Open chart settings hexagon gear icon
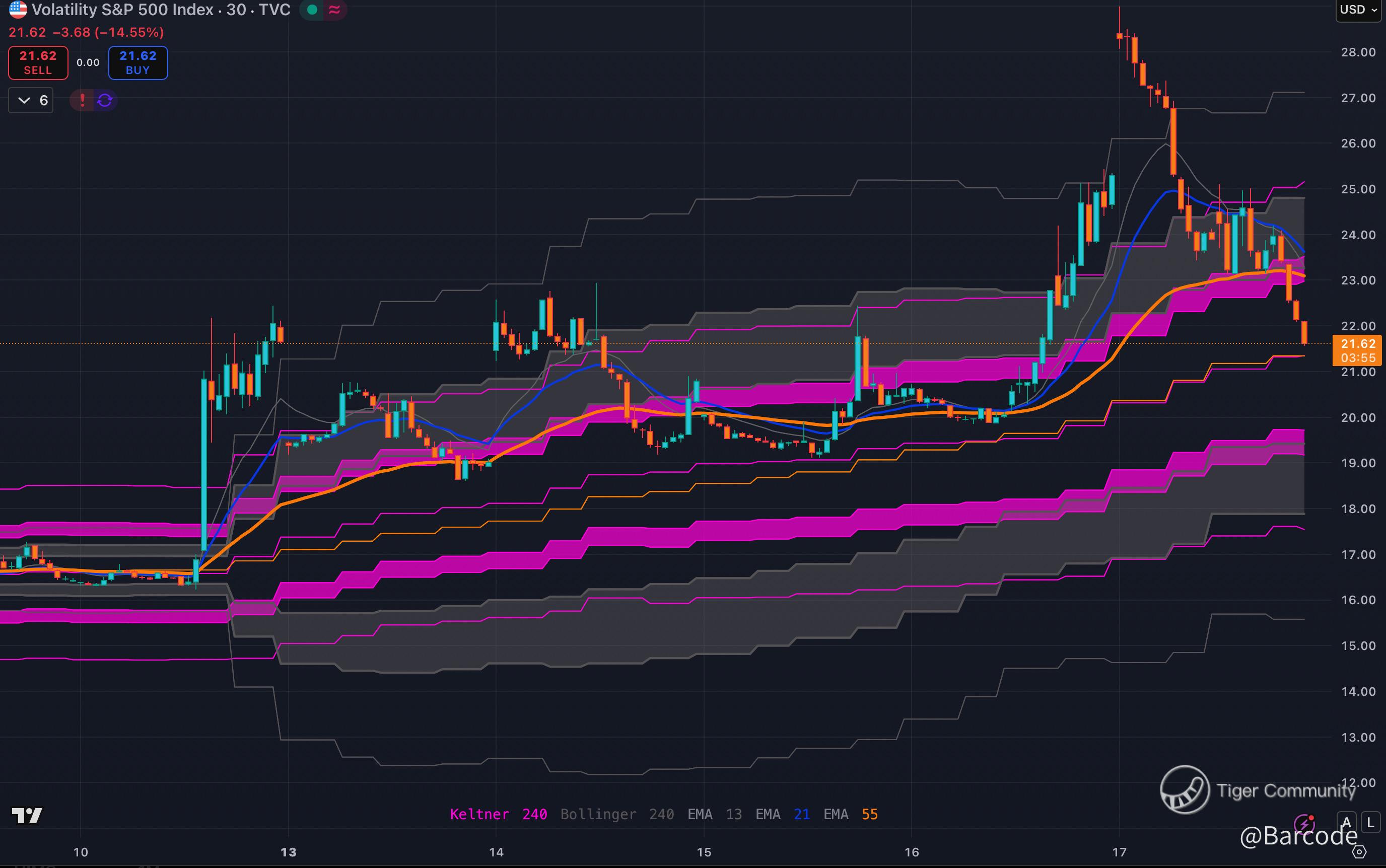The height and width of the screenshot is (868, 1386). [x=1359, y=851]
